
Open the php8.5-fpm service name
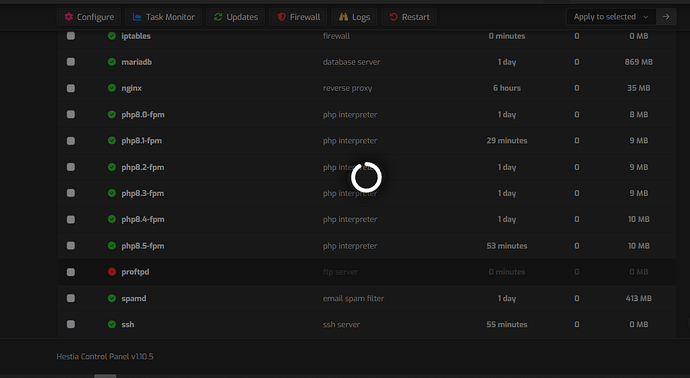click(x=143, y=246)
